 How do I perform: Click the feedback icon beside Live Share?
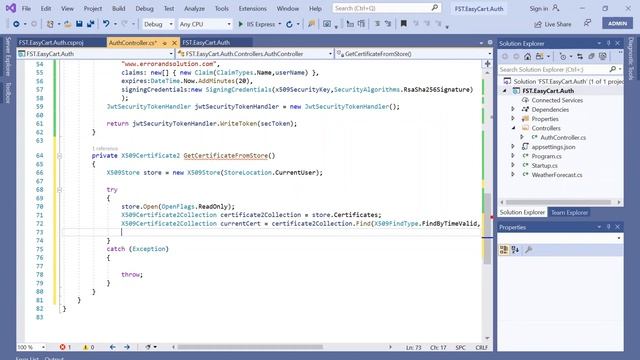tap(587, 23)
